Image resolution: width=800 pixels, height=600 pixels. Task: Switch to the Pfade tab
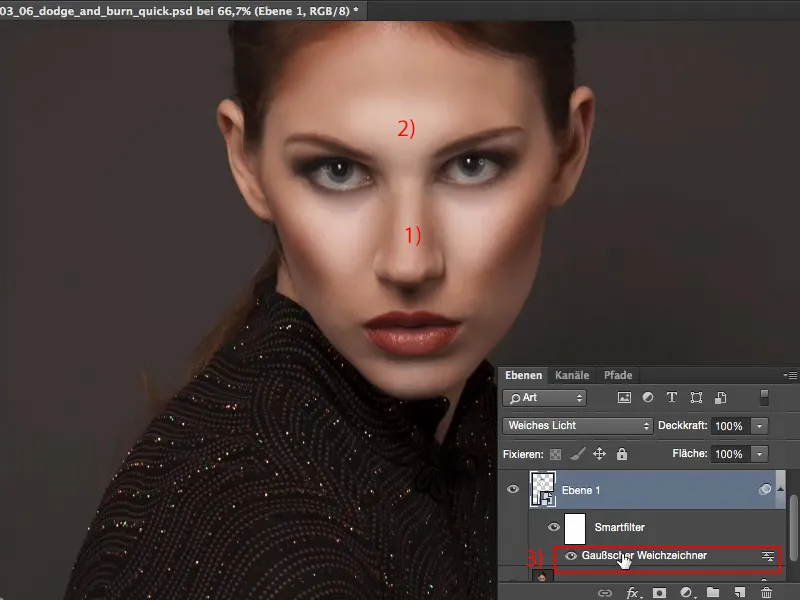[x=617, y=376]
